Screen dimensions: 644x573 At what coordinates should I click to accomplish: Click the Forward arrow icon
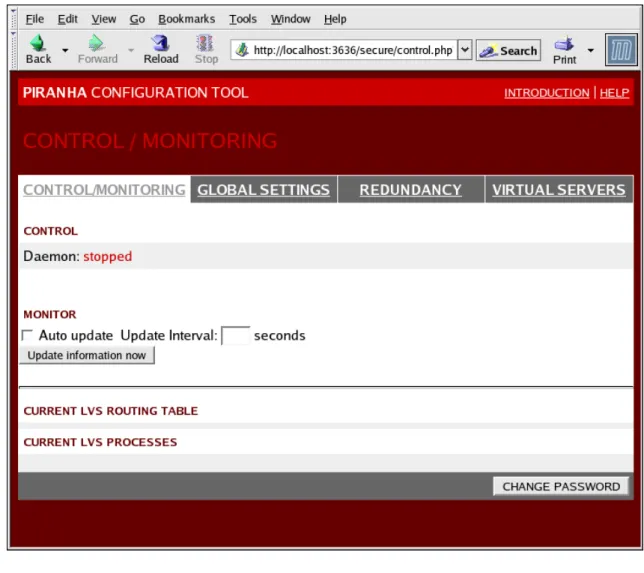click(96, 43)
